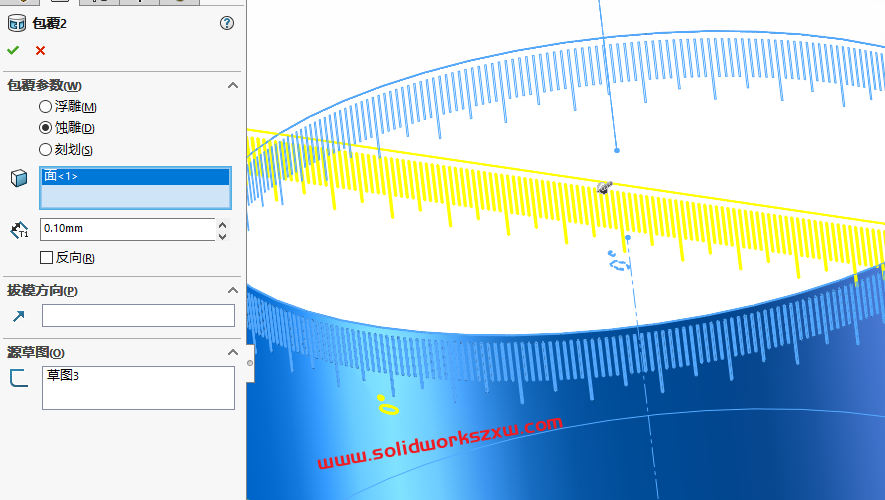Collapse the 源草图 section
This screenshot has width=885, height=500.
(x=233, y=353)
